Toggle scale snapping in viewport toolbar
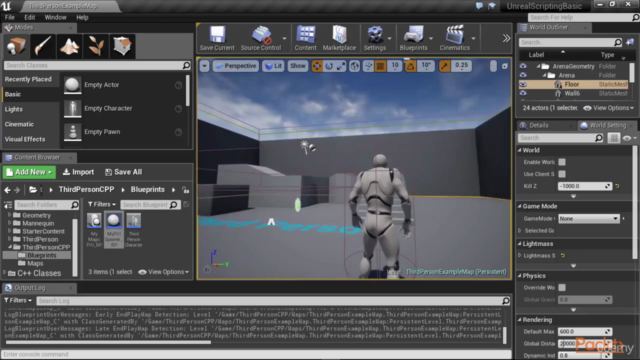 [x=445, y=66]
